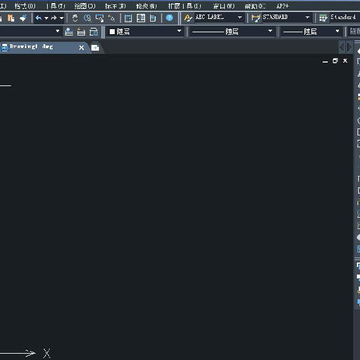
Task: Activate the Zoom Realtime magnifier tool
Action: click(88, 18)
